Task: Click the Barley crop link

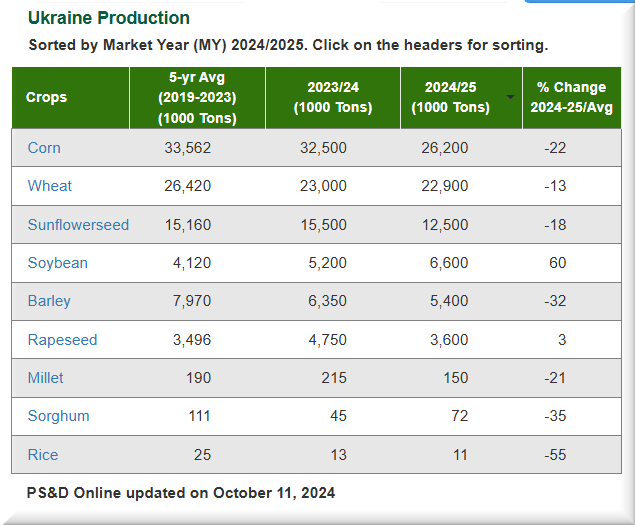Action: click(x=49, y=301)
